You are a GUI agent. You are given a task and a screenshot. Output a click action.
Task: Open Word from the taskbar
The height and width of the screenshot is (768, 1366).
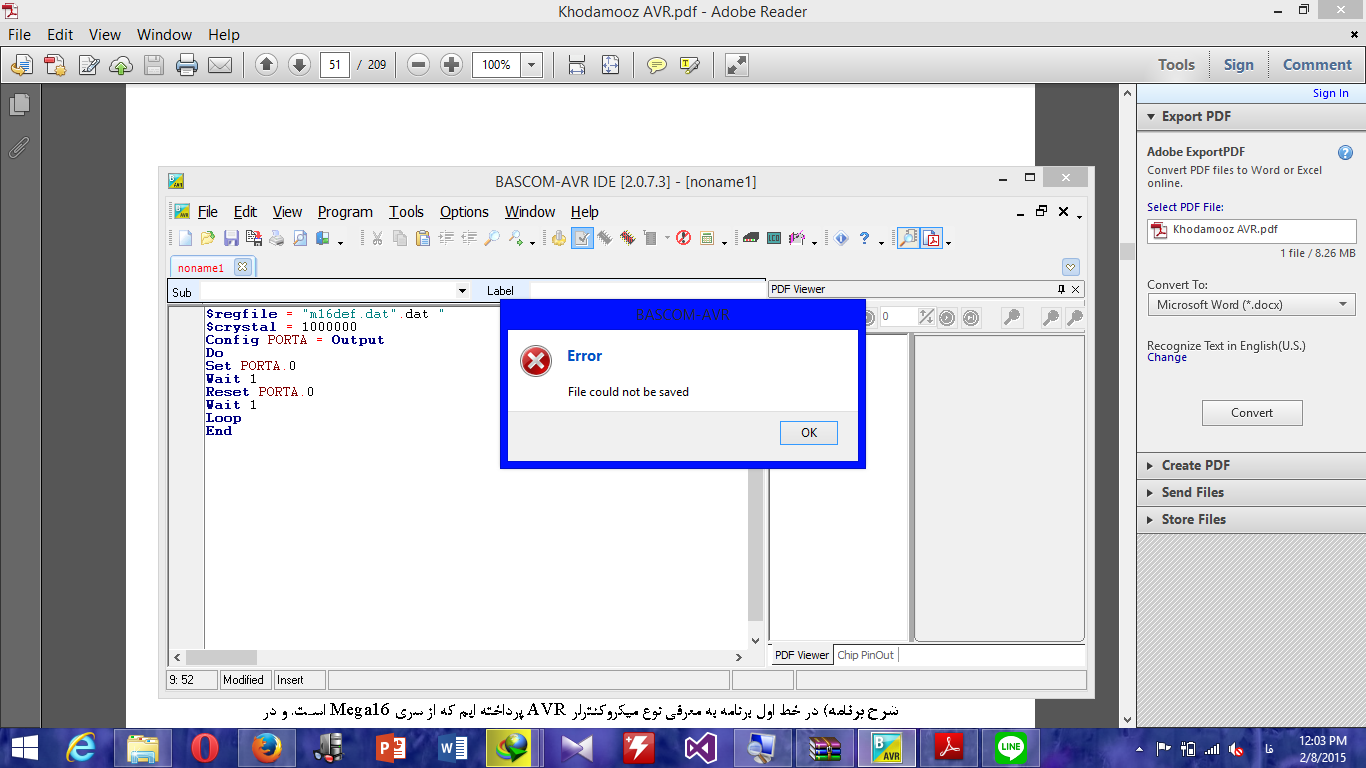454,748
